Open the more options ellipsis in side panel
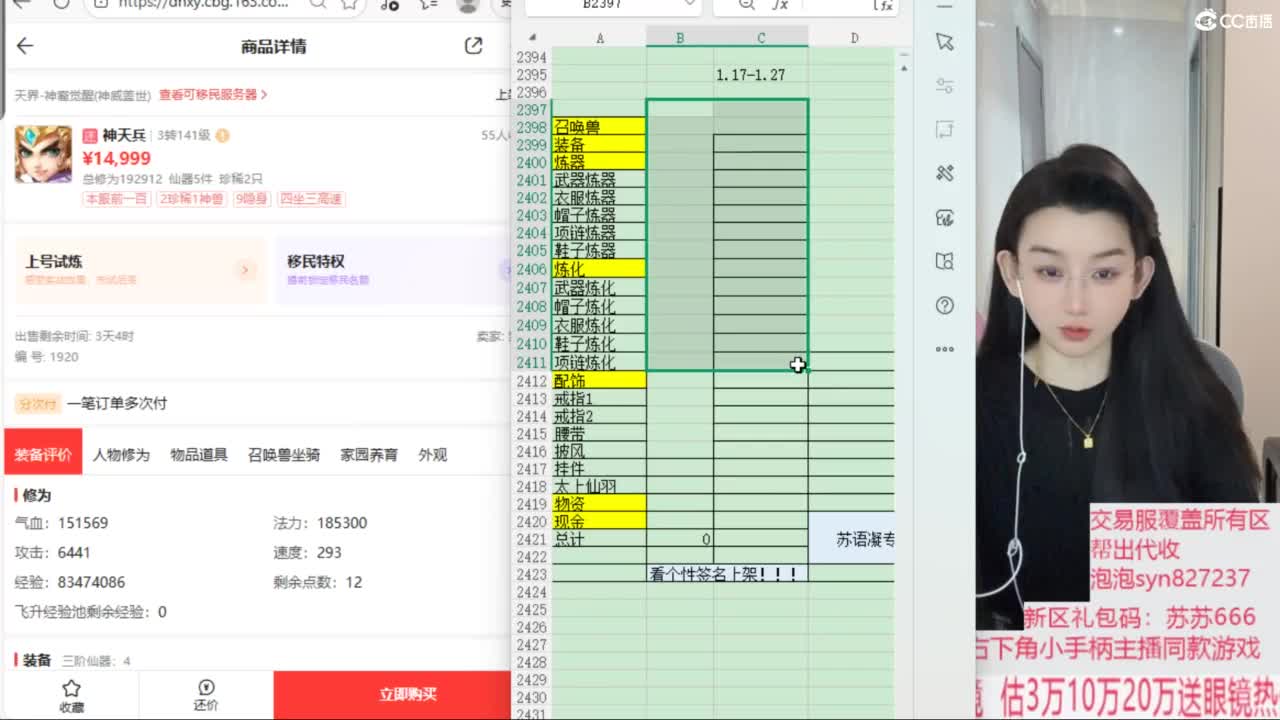1280x720 pixels. (945, 349)
